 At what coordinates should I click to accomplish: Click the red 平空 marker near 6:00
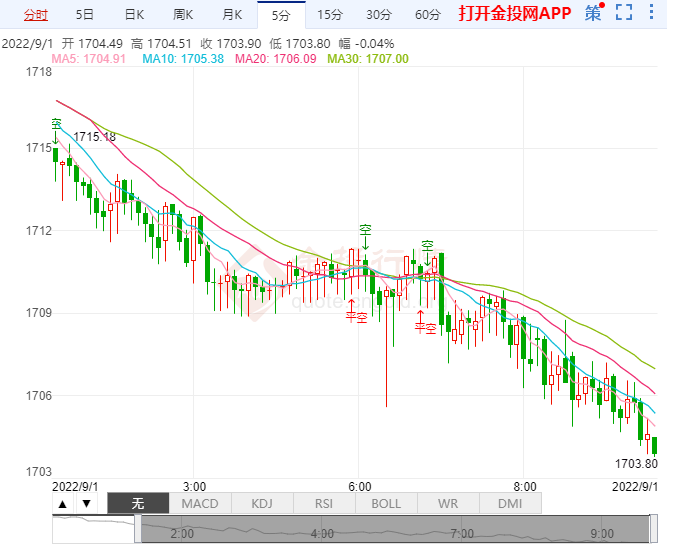356,318
